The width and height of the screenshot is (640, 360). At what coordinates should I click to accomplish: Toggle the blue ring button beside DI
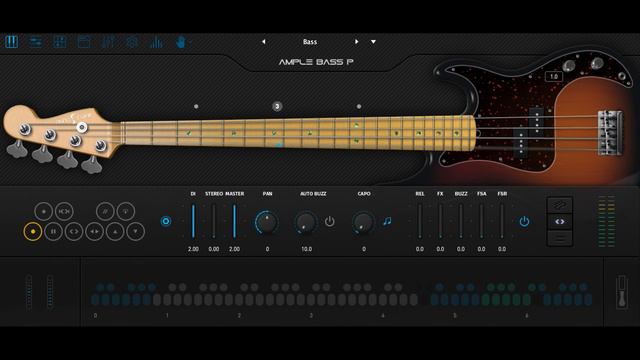pos(166,221)
